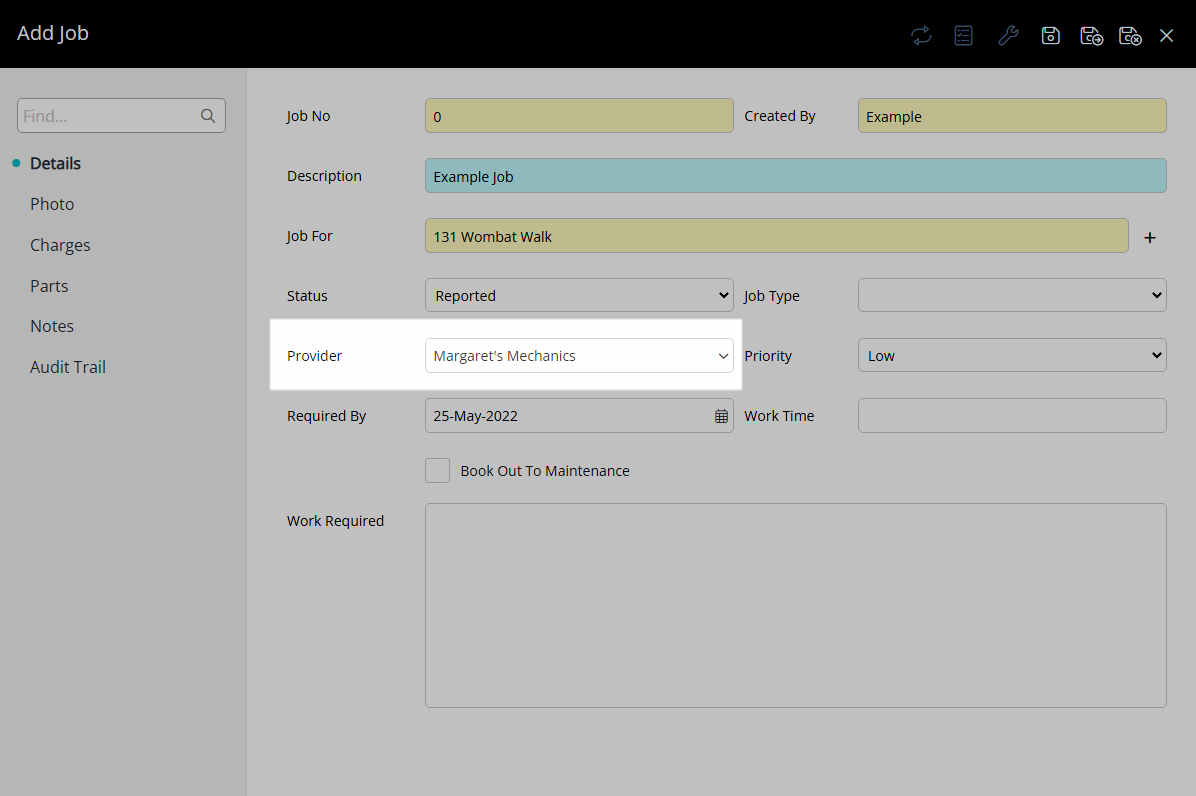1196x796 pixels.
Task: Click the Work Time input field
Action: point(1012,416)
